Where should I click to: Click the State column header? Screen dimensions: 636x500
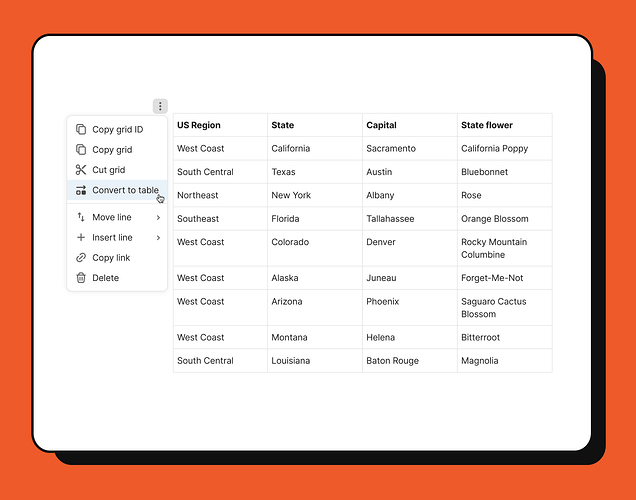click(x=315, y=125)
